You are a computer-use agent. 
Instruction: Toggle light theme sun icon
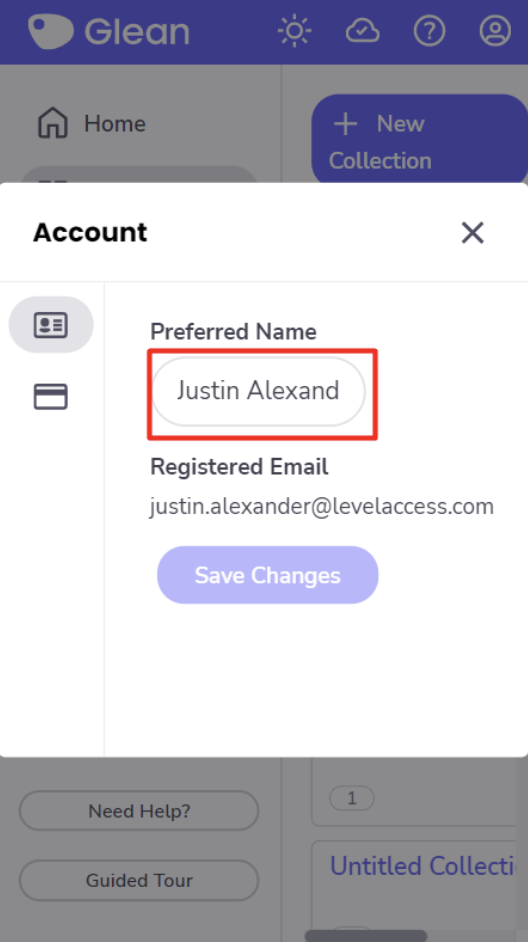(294, 31)
